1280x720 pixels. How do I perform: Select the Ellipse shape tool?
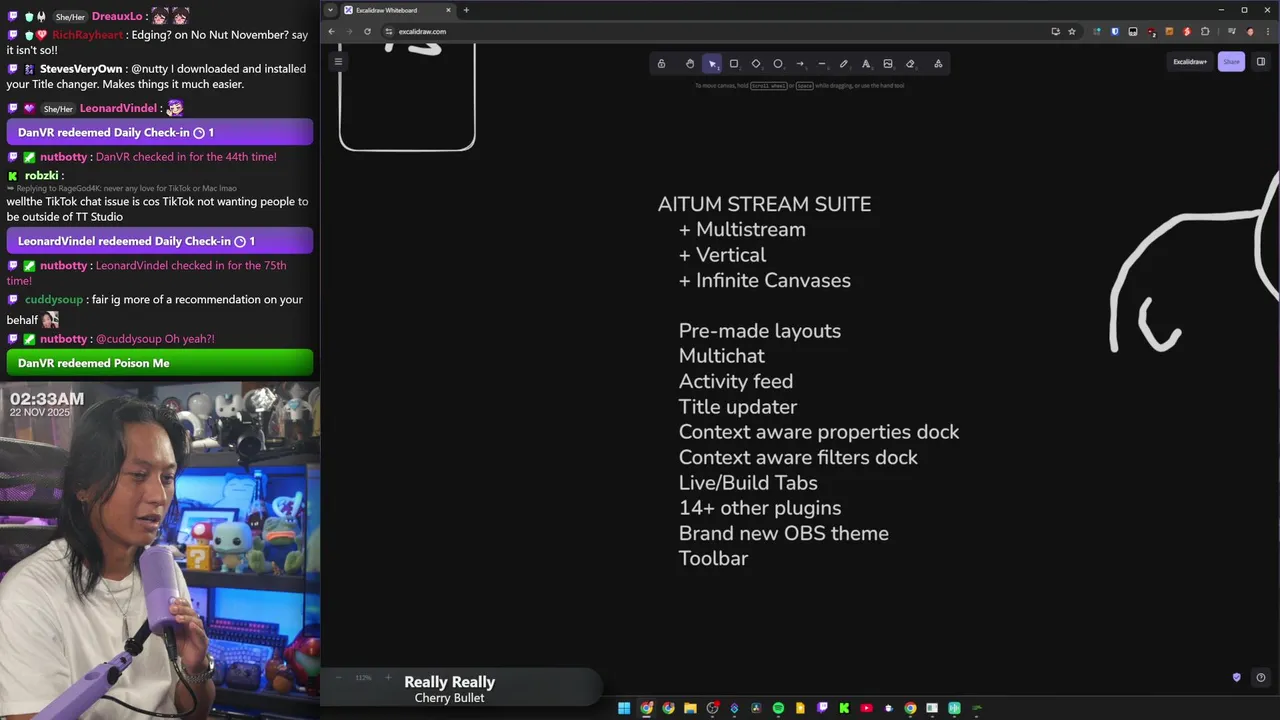[778, 63]
